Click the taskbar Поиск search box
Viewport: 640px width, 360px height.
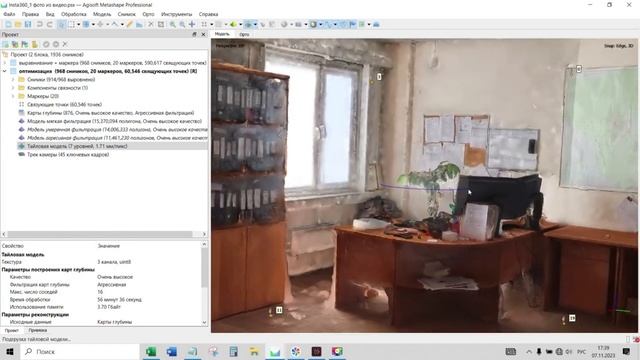point(80,351)
